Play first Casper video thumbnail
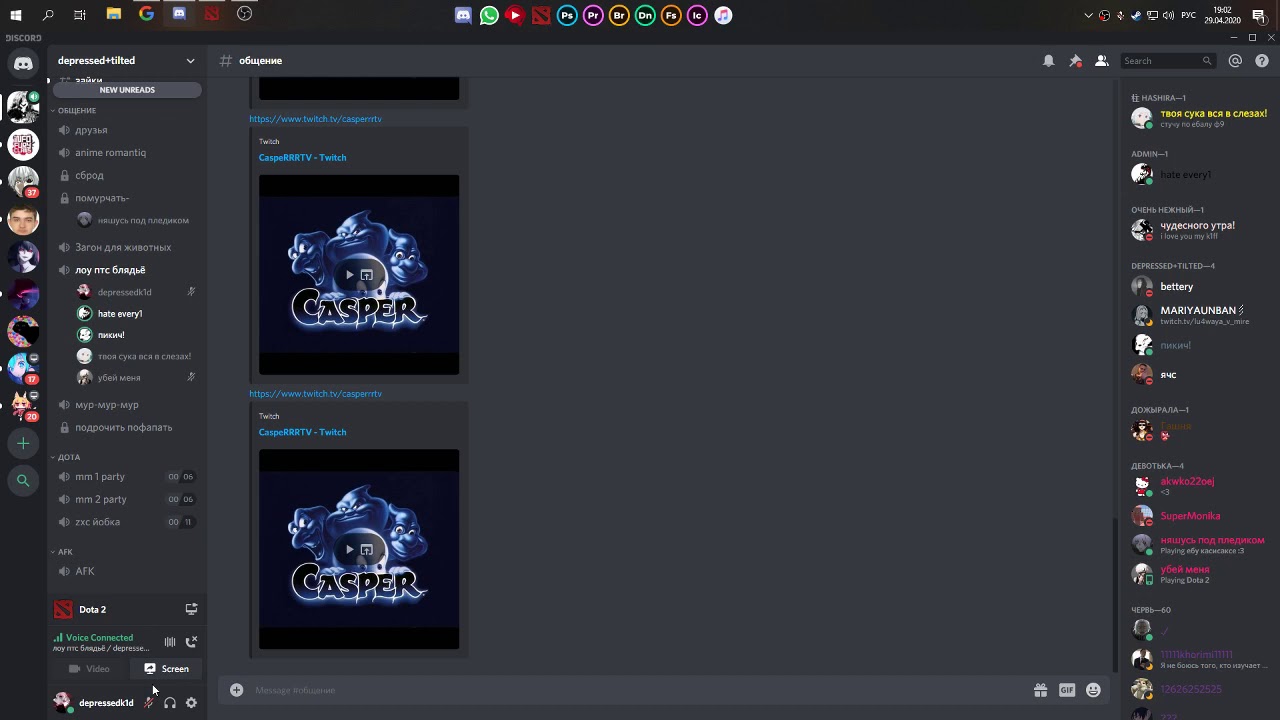The image size is (1280, 720). 349,275
